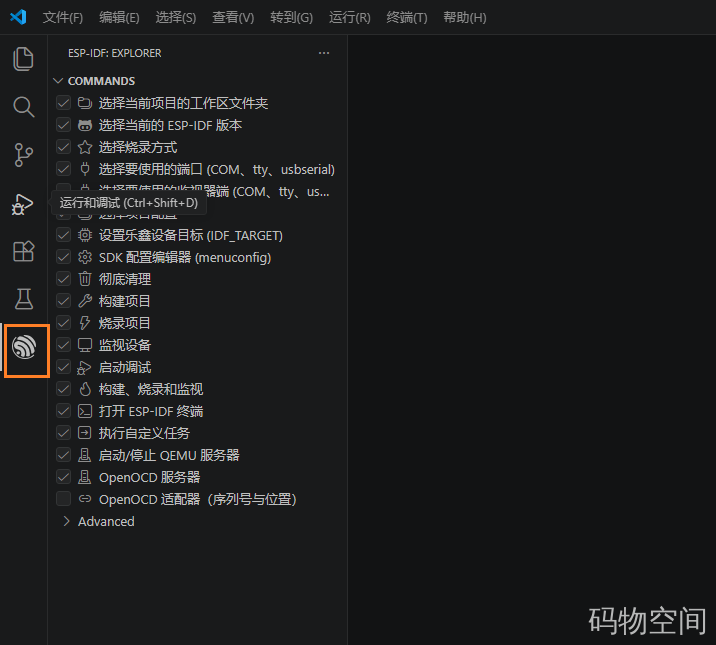This screenshot has height=645, width=716.
Task: Toggle checkbox for 彻底清理
Action: (63, 279)
